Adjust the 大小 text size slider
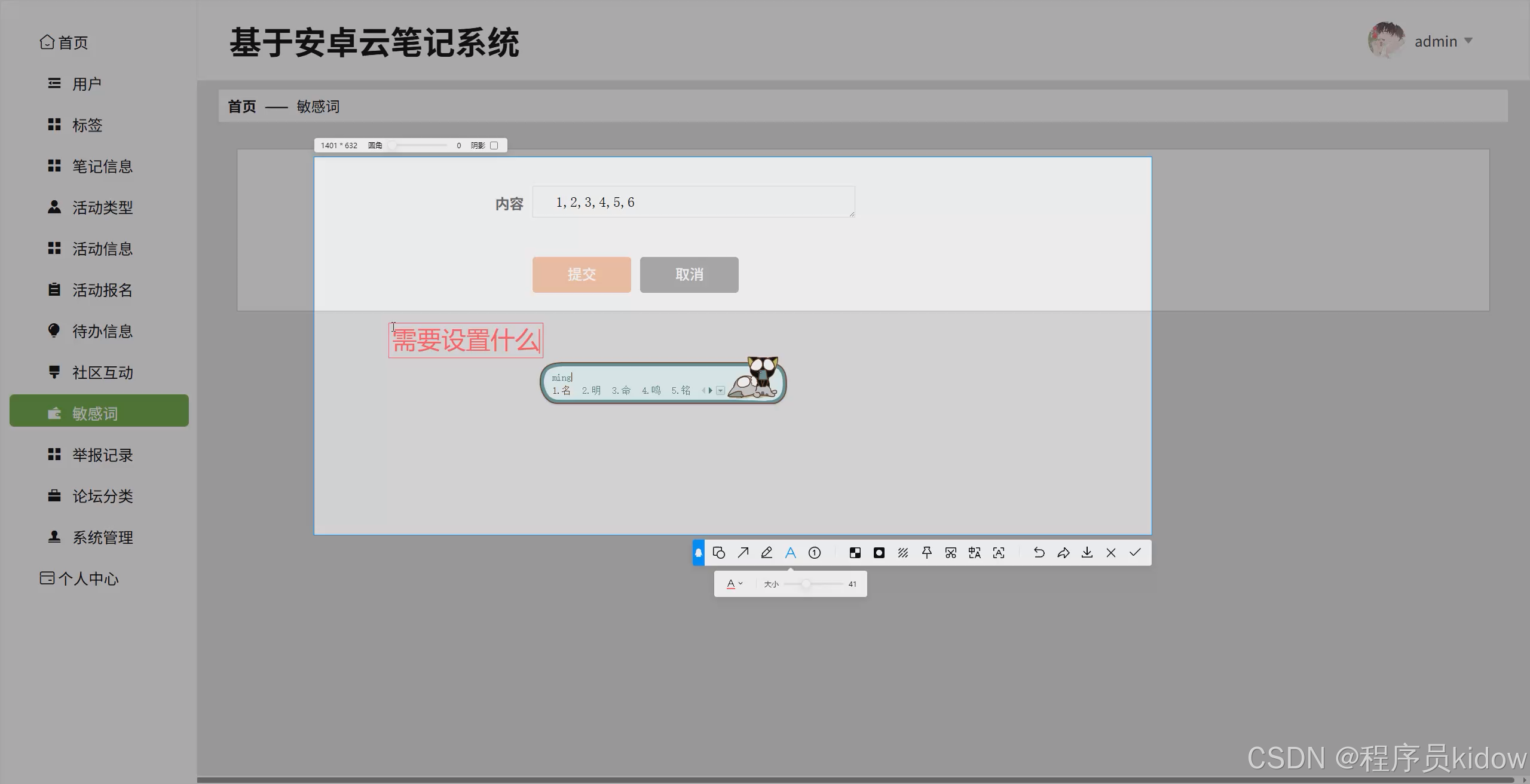This screenshot has width=1530, height=784. pos(806,584)
